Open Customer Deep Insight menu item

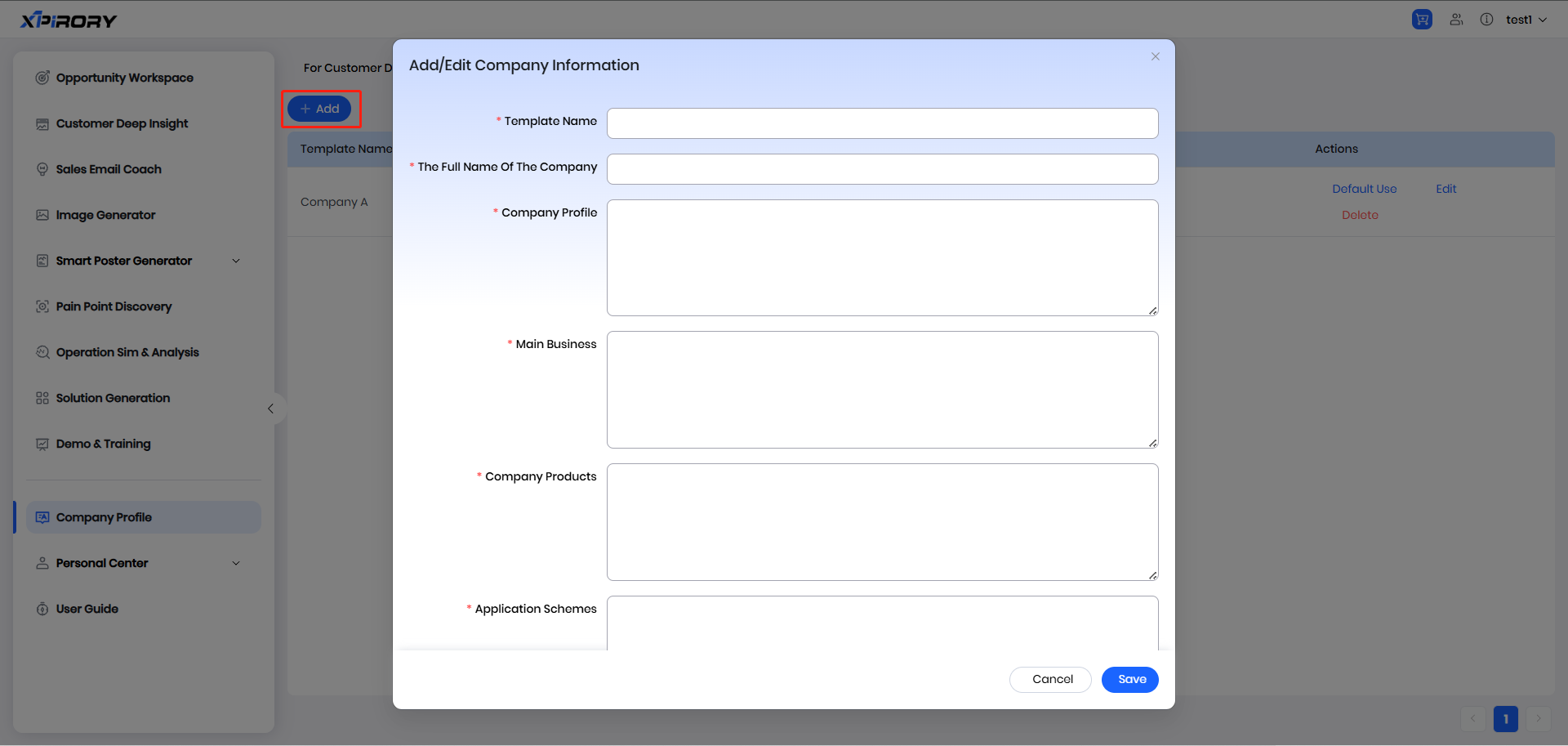[x=122, y=123]
